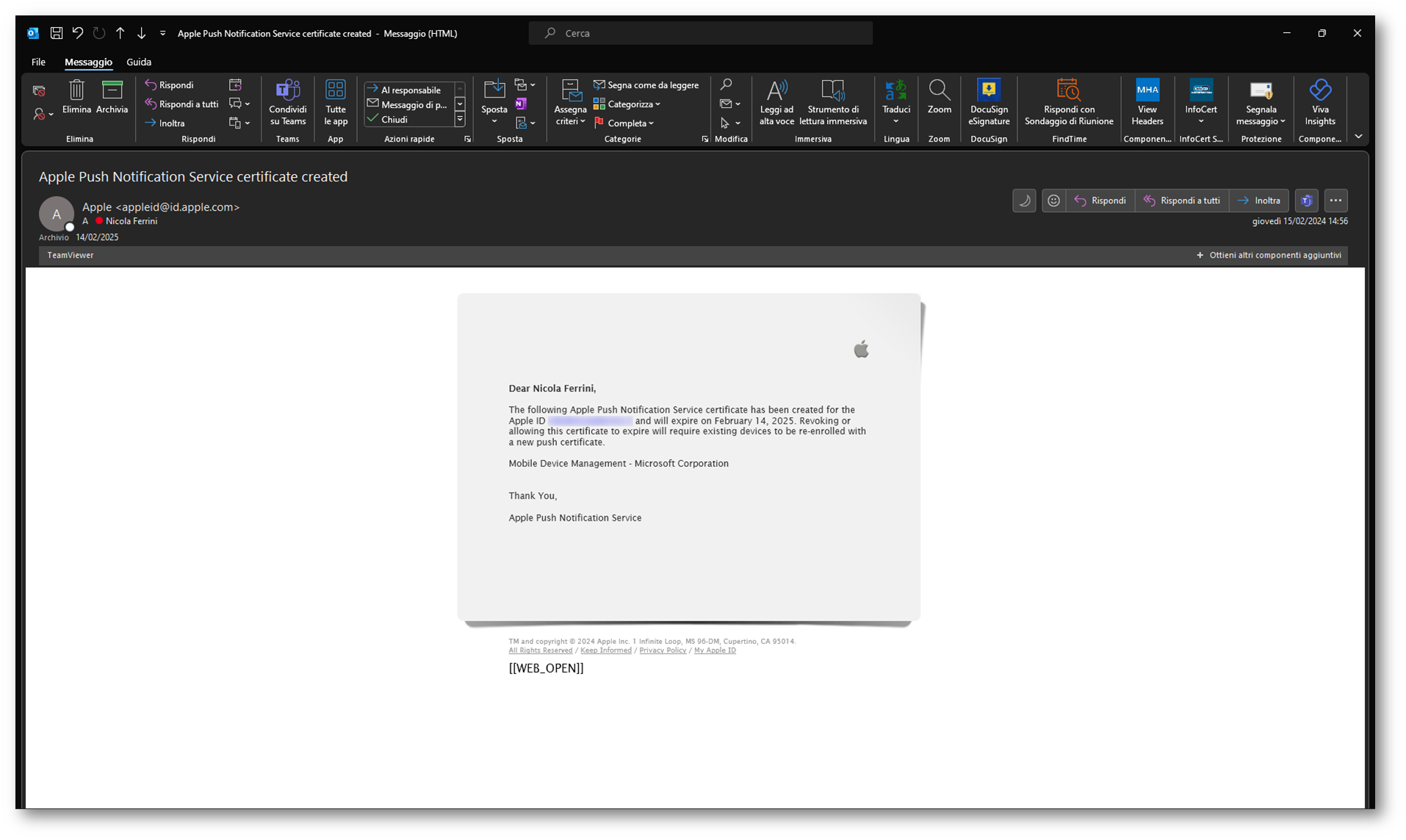Launch DocuSign eSignature
1406x840 pixels.
pos(989,103)
